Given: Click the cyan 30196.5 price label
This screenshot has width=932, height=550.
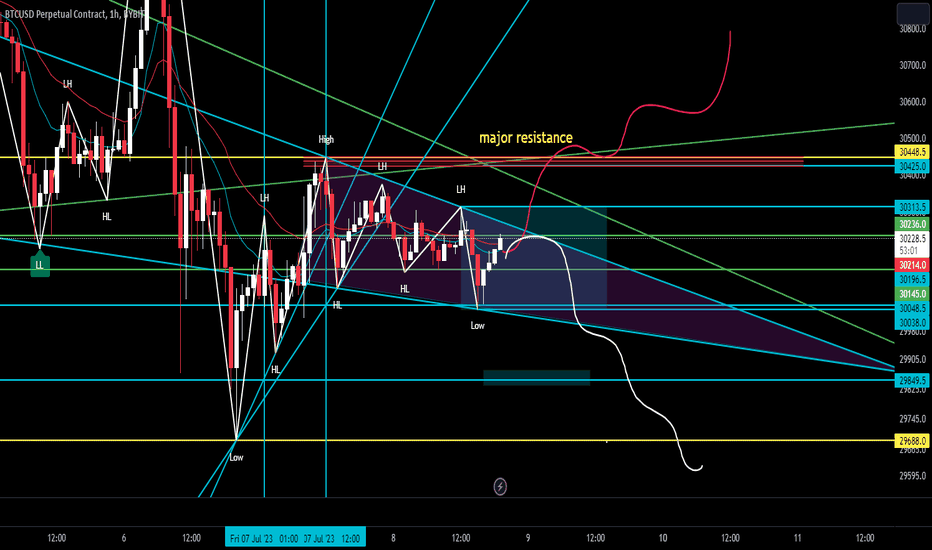Looking at the screenshot, I should [912, 279].
